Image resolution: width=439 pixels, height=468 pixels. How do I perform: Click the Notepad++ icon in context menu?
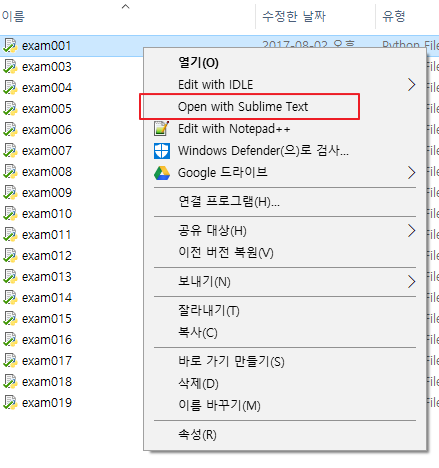(161, 129)
